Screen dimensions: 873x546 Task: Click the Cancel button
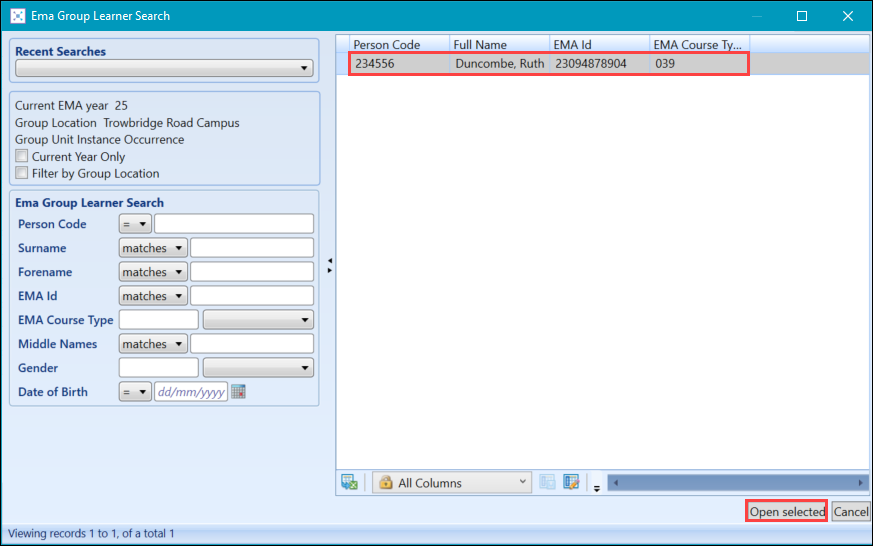click(x=850, y=511)
